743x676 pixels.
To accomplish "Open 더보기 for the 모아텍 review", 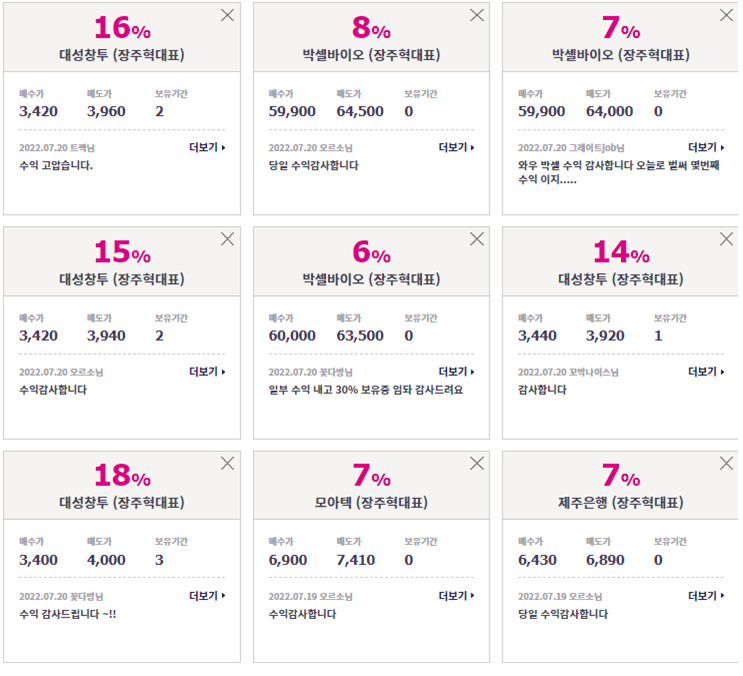I will click(456, 595).
